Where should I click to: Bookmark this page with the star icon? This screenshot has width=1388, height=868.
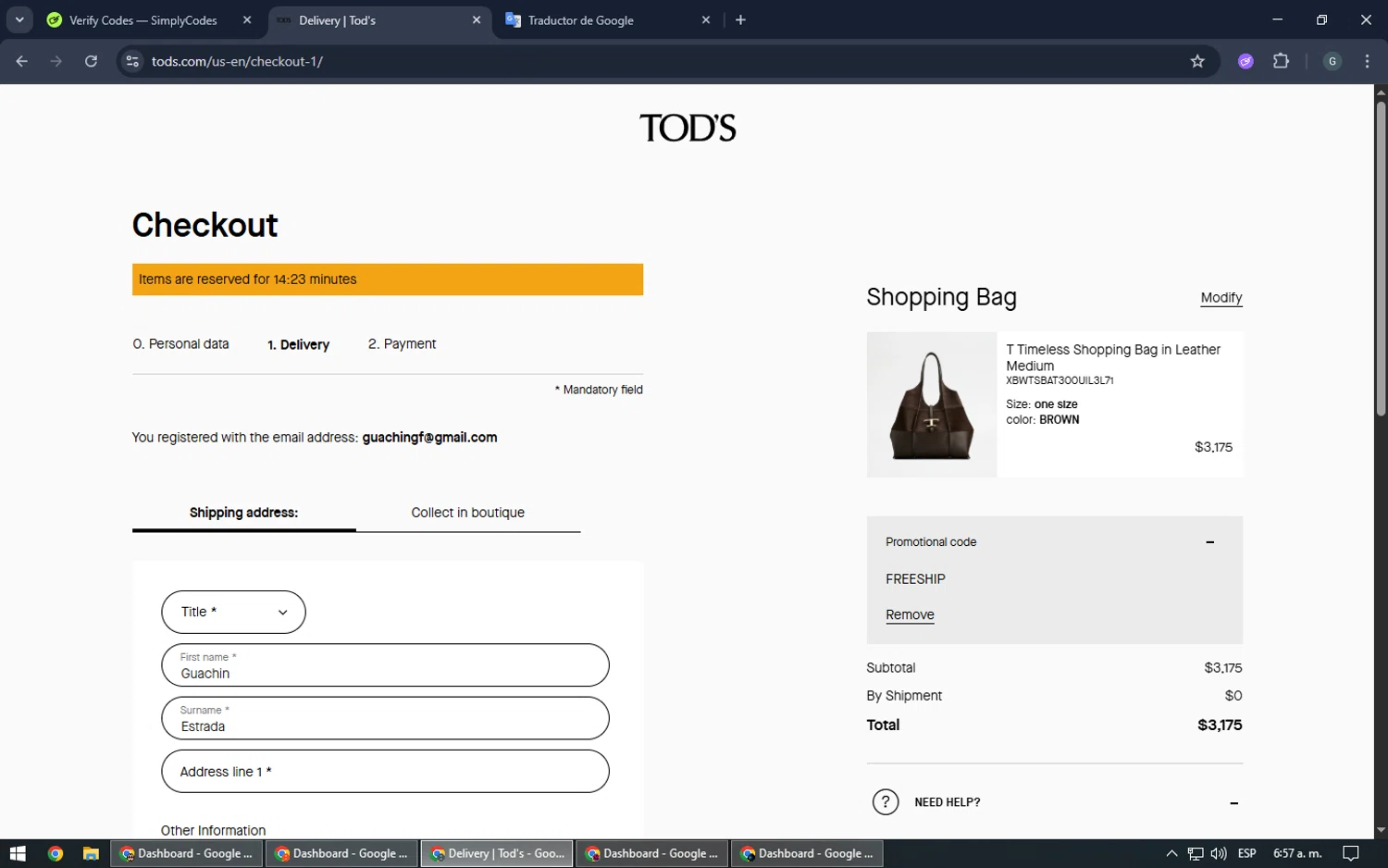coord(1197,61)
